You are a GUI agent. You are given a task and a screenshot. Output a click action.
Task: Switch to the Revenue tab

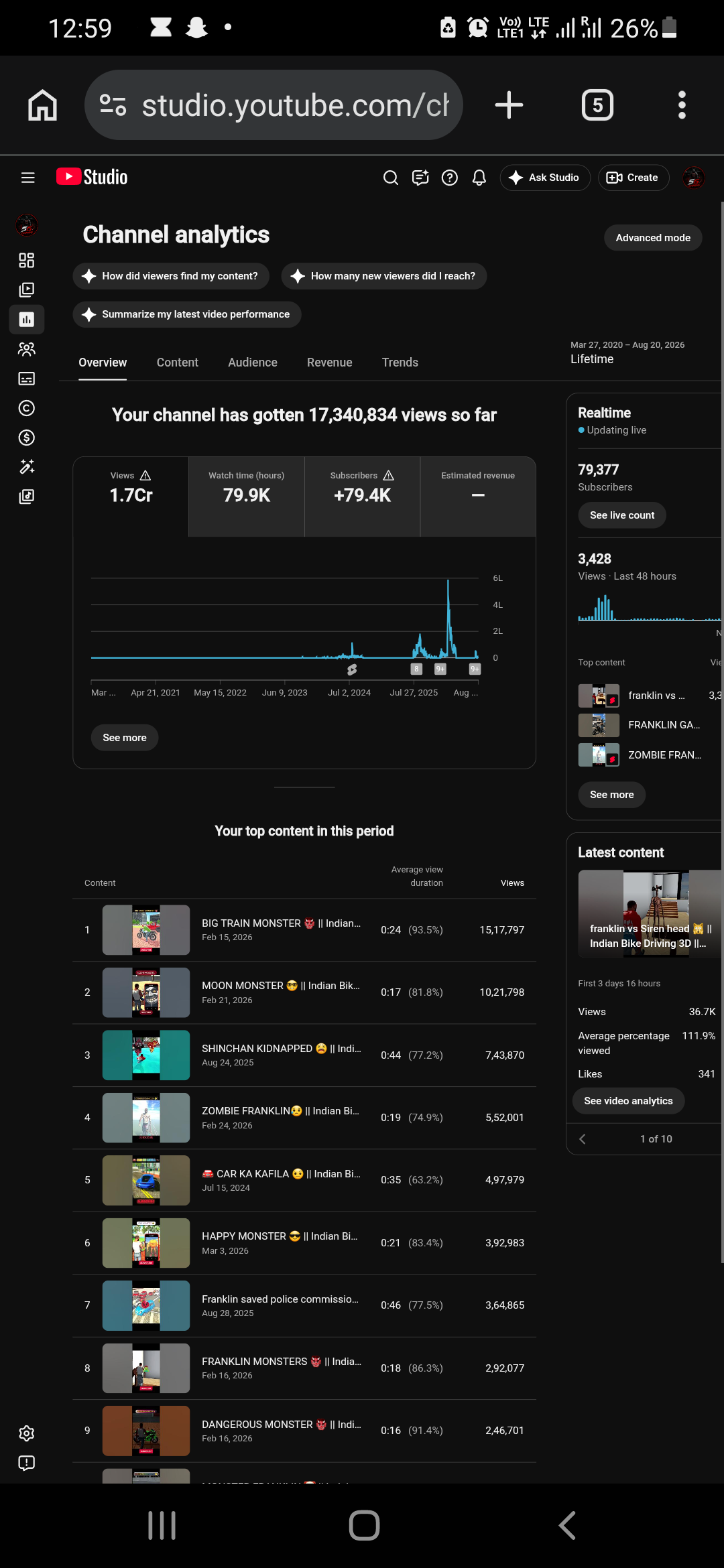(330, 363)
